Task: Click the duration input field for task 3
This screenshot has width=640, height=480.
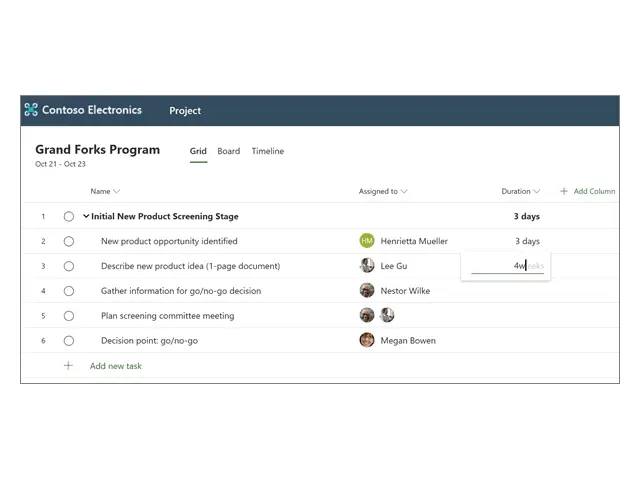Action: point(507,266)
